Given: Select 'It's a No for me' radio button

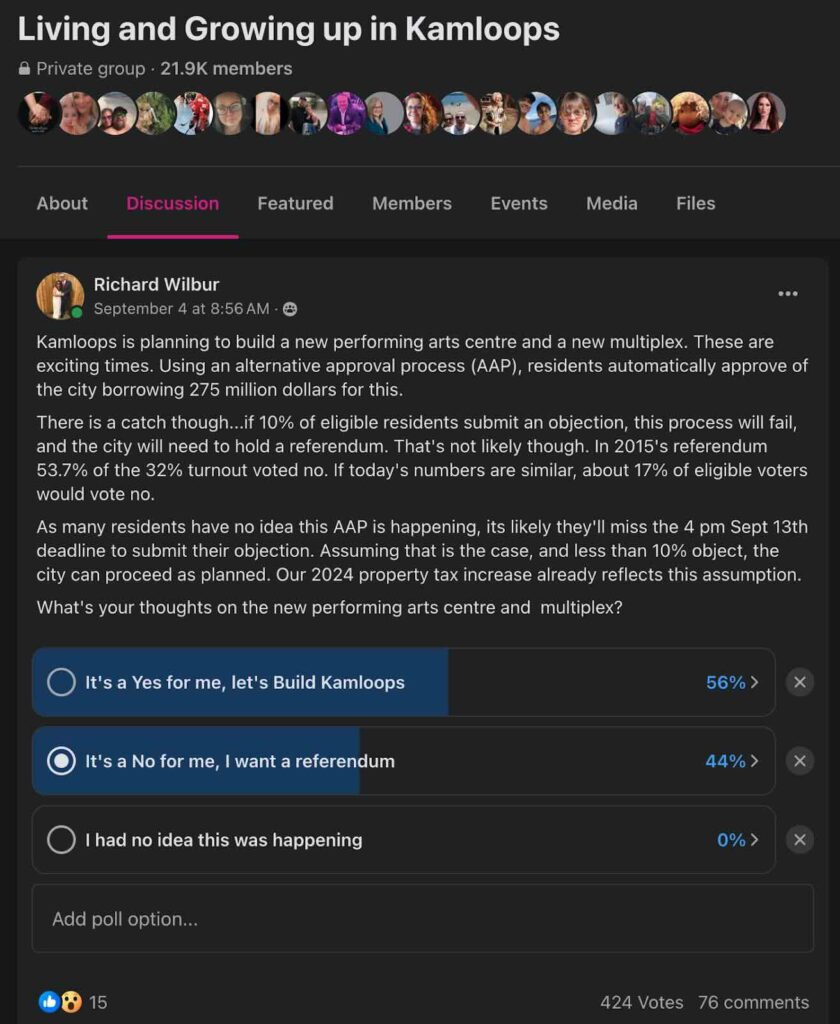Looking at the screenshot, I should (x=62, y=761).
